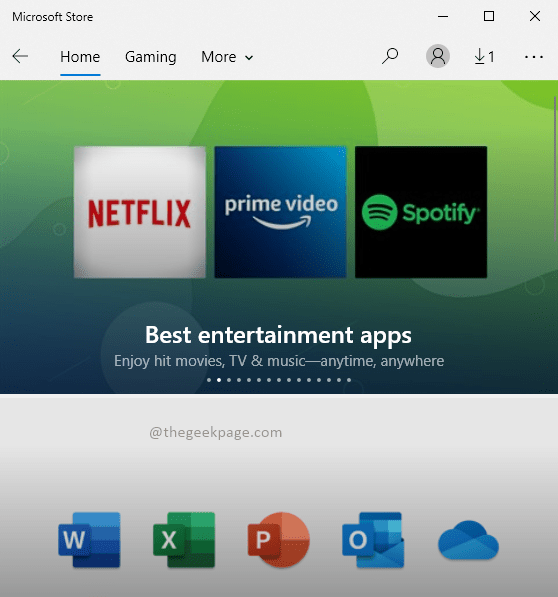The image size is (558, 597).
Task: Switch to the Home tab
Action: [x=80, y=57]
